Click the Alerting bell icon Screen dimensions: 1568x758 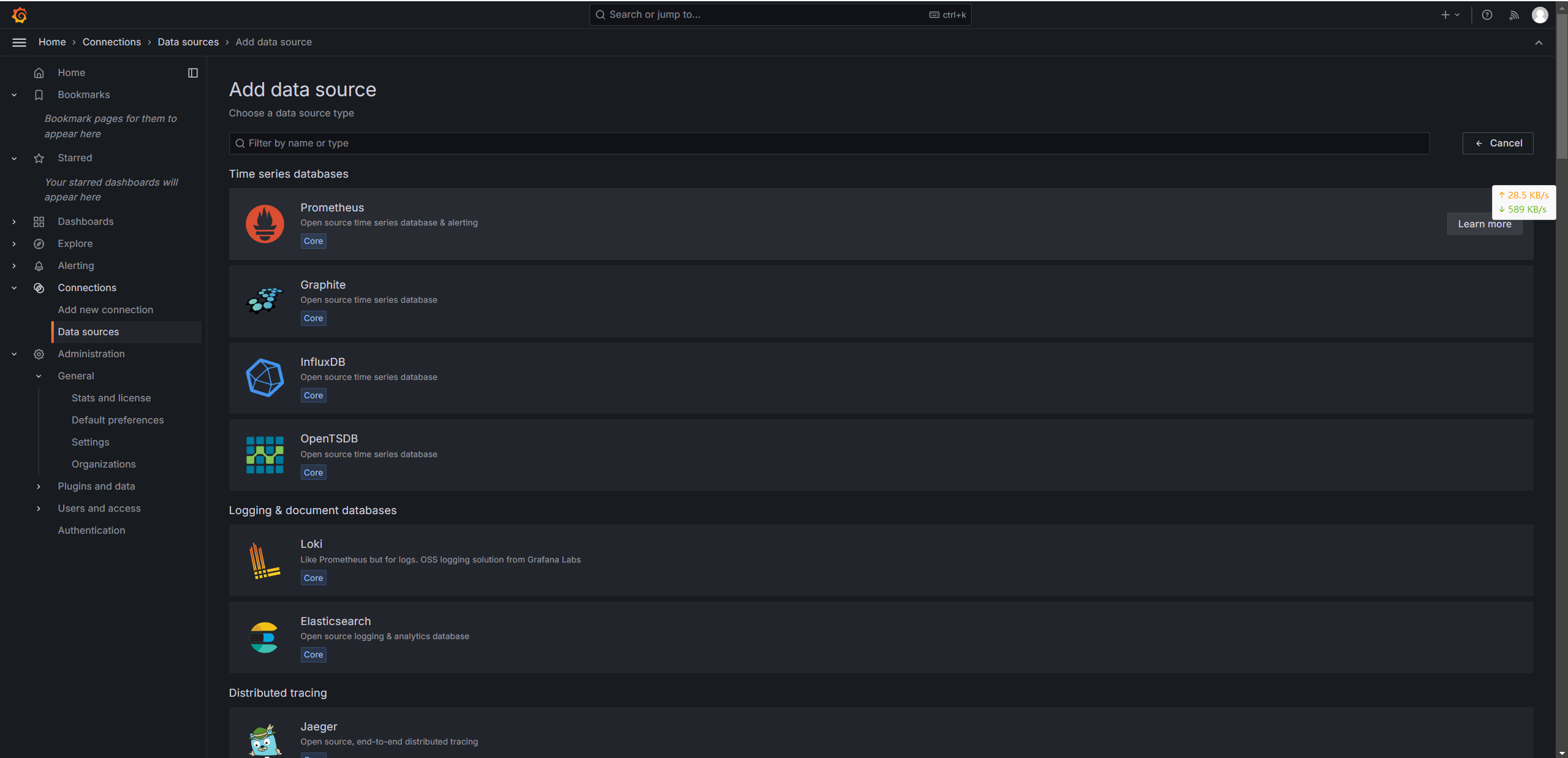click(39, 266)
